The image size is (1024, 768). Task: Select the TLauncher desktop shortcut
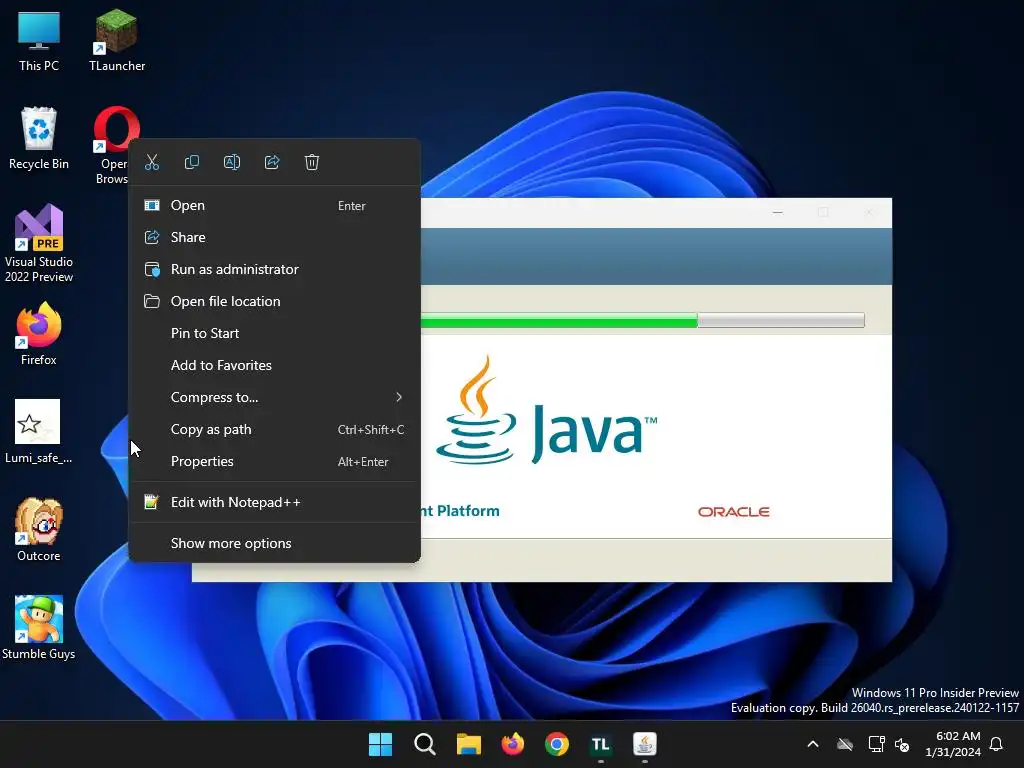pos(117,40)
